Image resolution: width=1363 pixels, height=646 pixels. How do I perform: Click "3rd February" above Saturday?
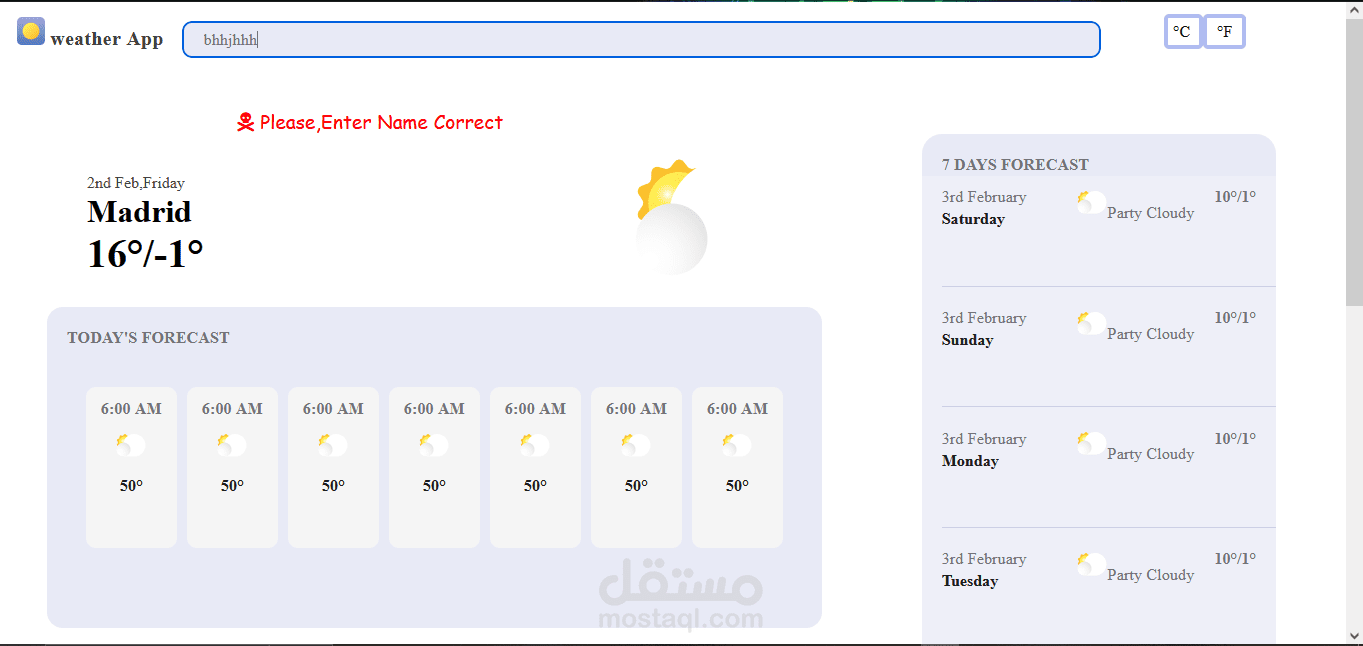point(984,197)
